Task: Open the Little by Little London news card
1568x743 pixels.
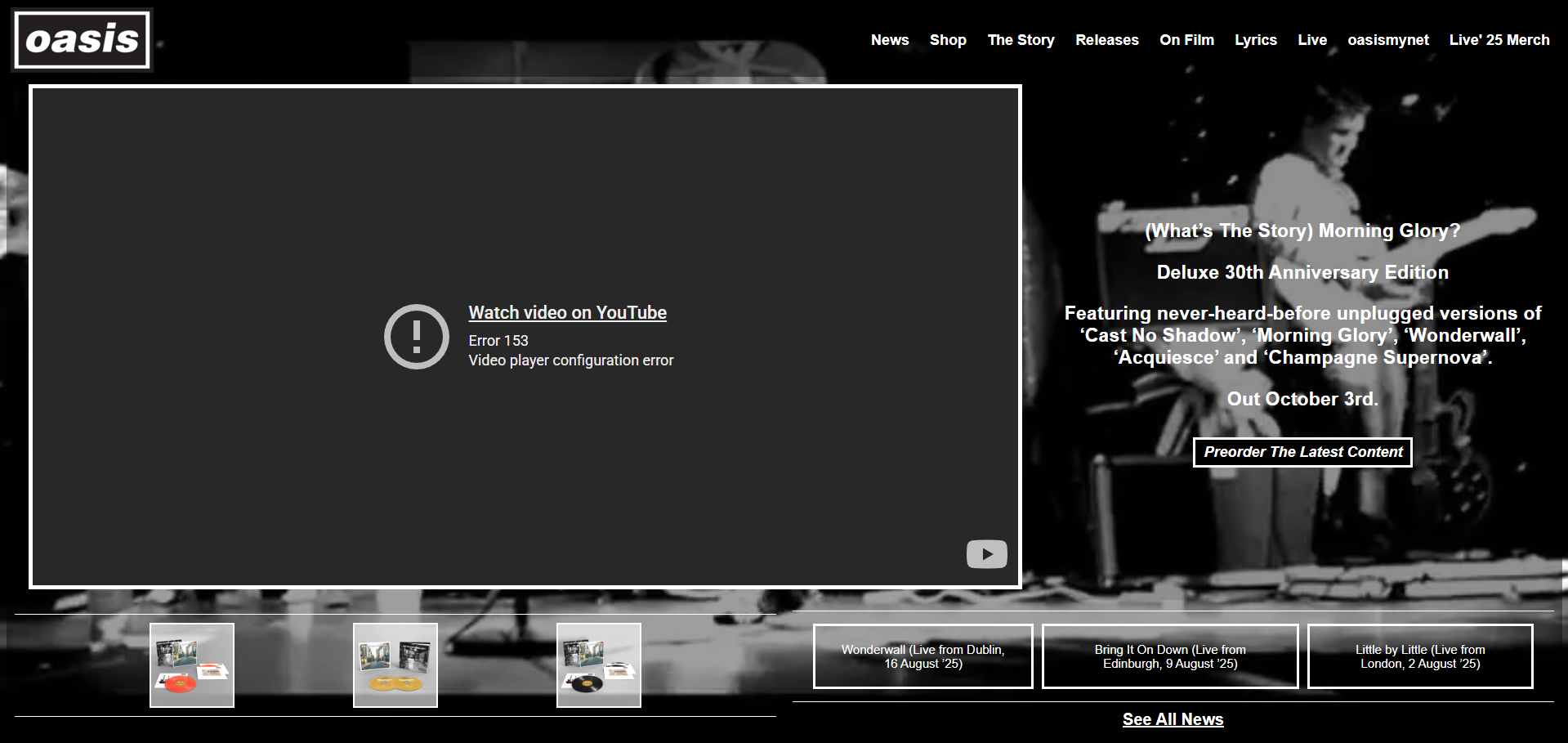Action: click(x=1420, y=656)
